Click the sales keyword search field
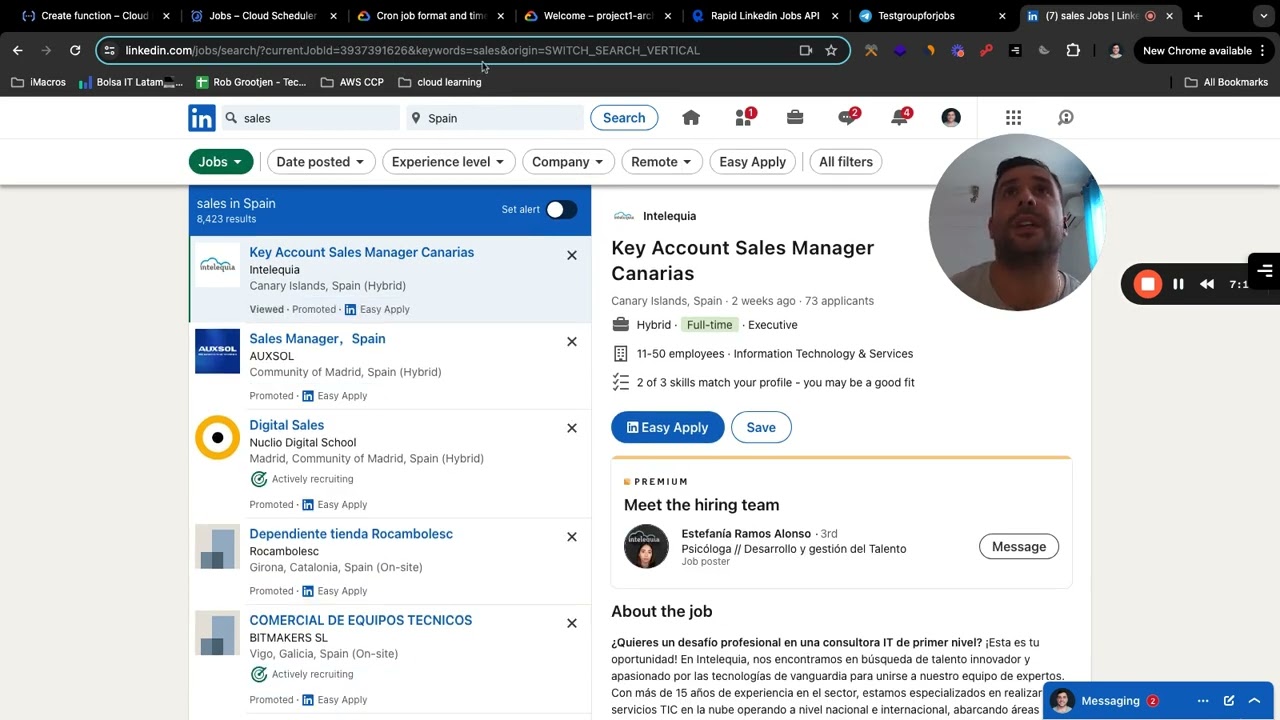The height and width of the screenshot is (720, 1280). [x=309, y=118]
